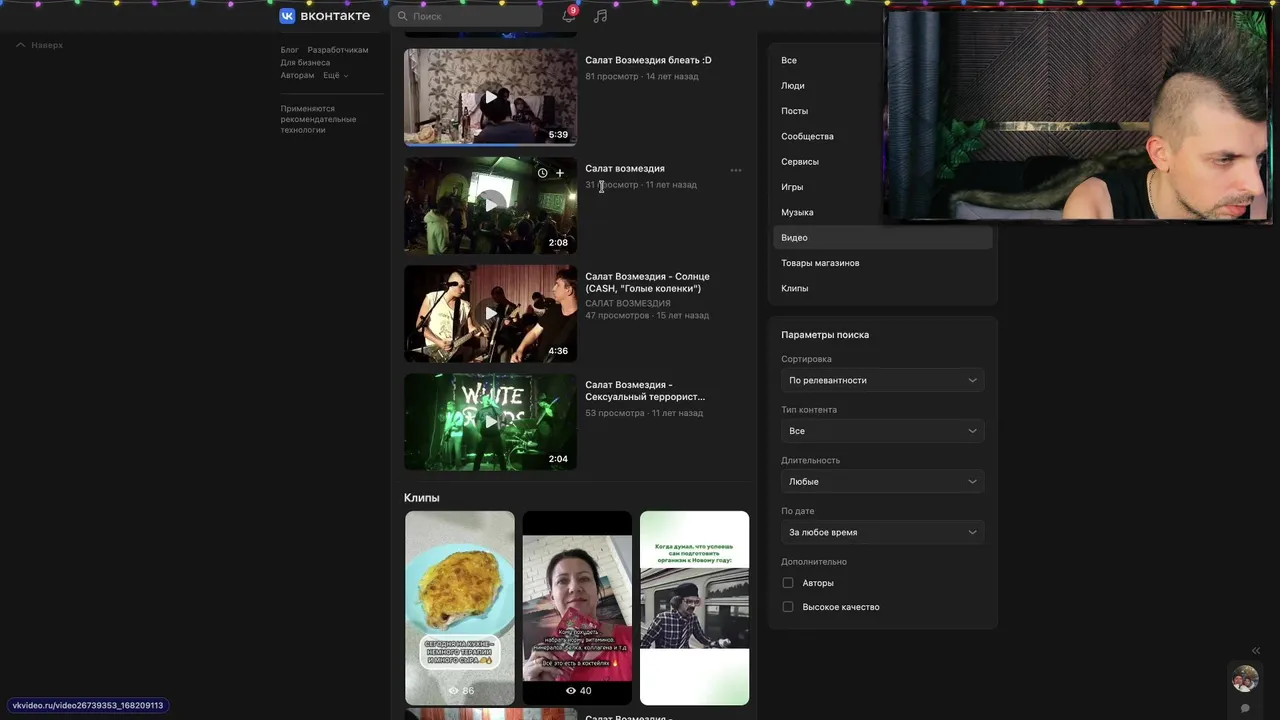This screenshot has width=1280, height=720.
Task: Open 'Тип контента' dropdown showing 'Все'
Action: 883,431
